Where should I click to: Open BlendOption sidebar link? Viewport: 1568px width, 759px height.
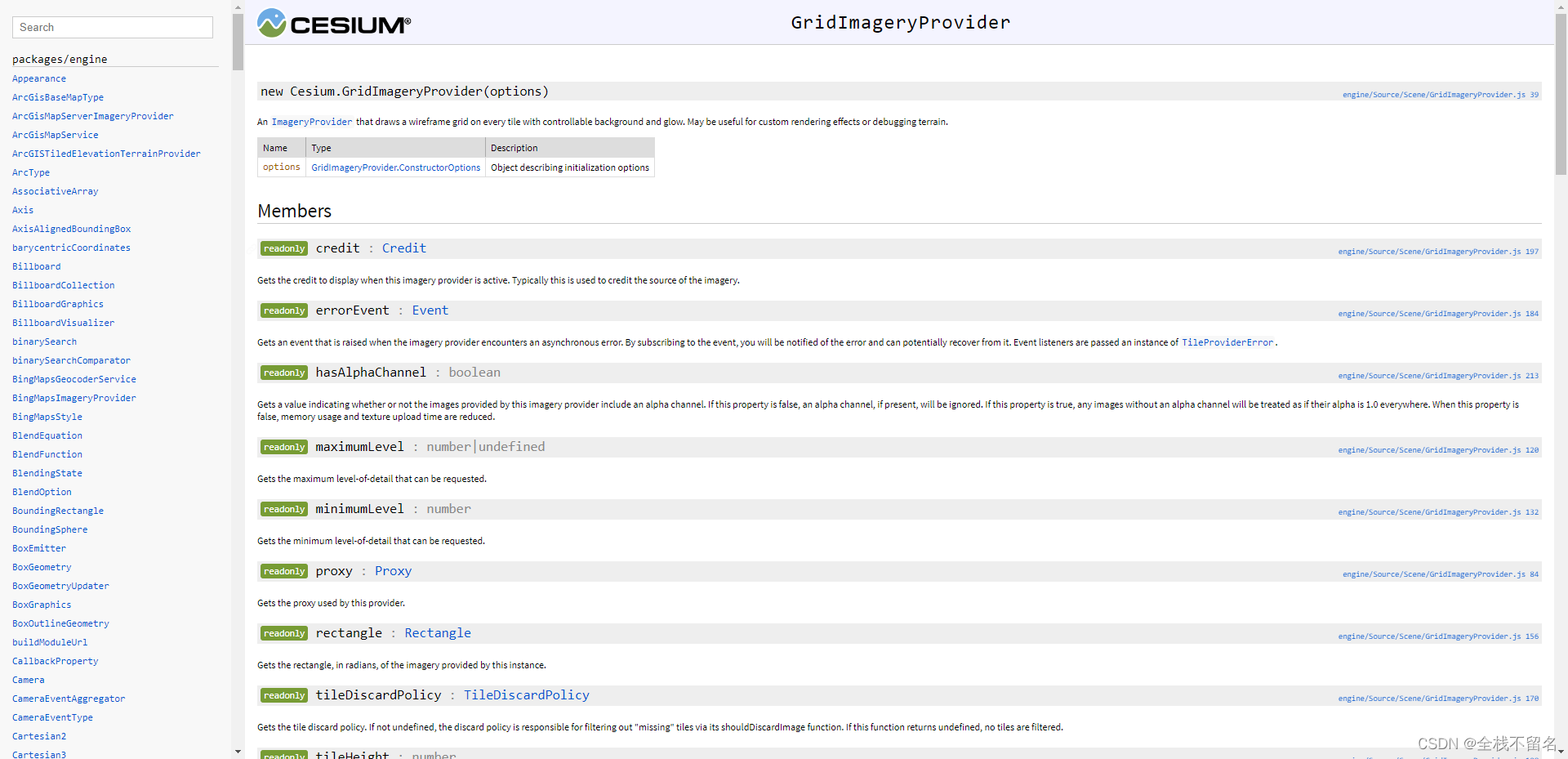tap(42, 492)
